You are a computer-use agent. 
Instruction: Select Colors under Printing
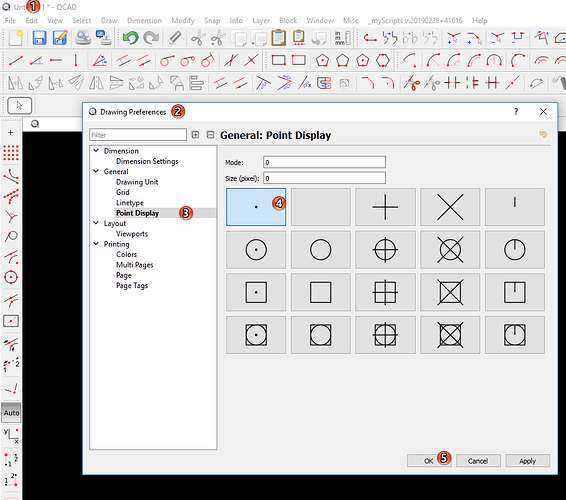point(126,254)
